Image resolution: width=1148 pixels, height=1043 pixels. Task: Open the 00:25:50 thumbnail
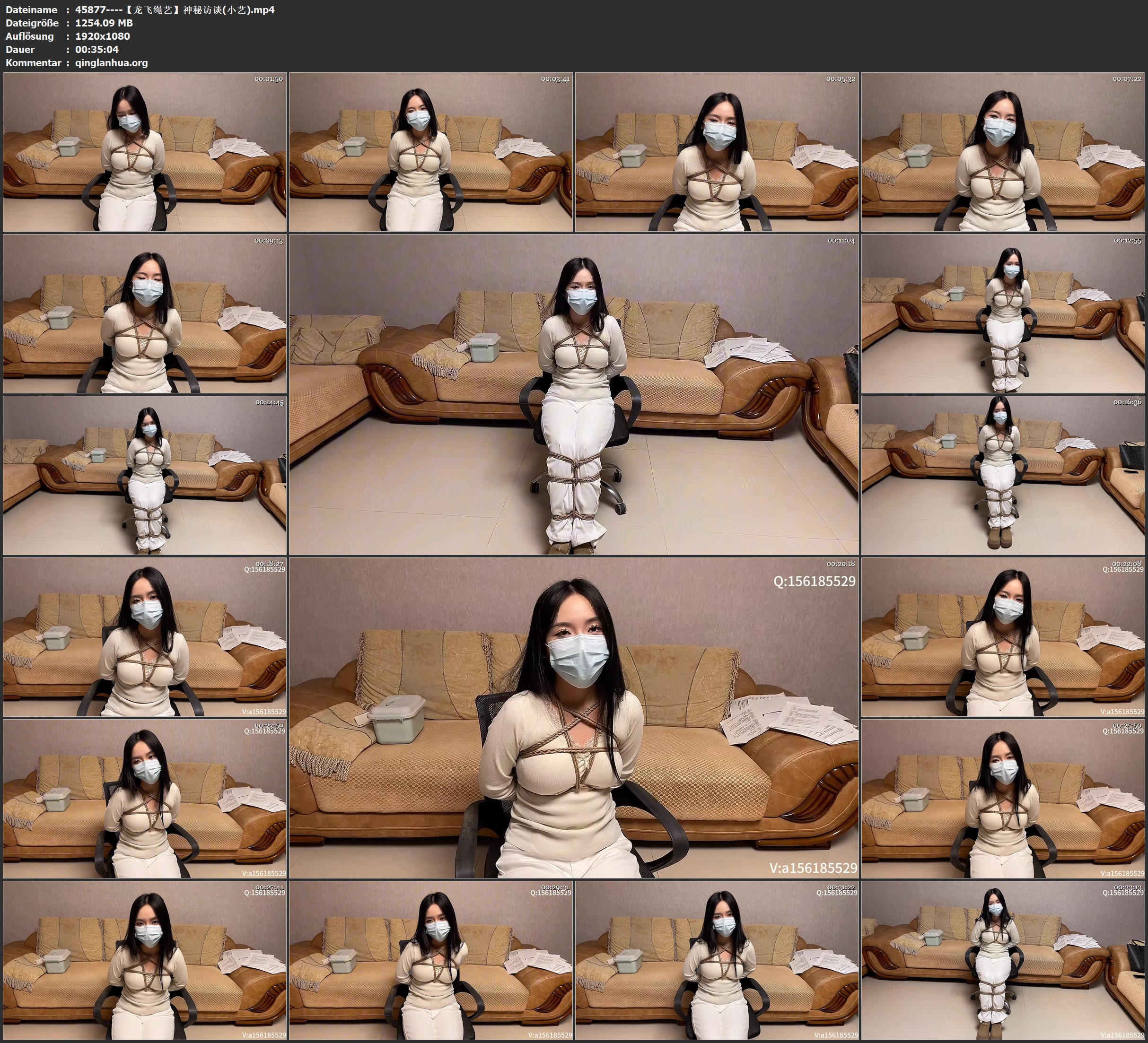coord(1003,798)
